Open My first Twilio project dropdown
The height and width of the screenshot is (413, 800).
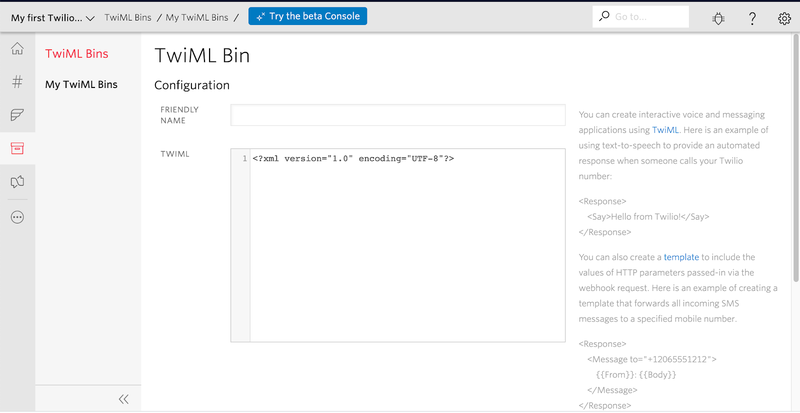pyautogui.click(x=53, y=18)
